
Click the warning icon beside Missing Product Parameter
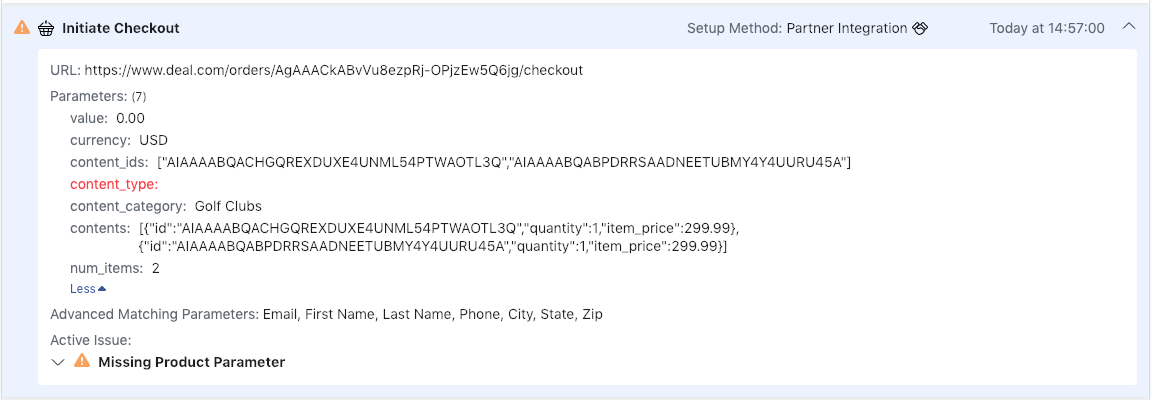pyautogui.click(x=82, y=361)
